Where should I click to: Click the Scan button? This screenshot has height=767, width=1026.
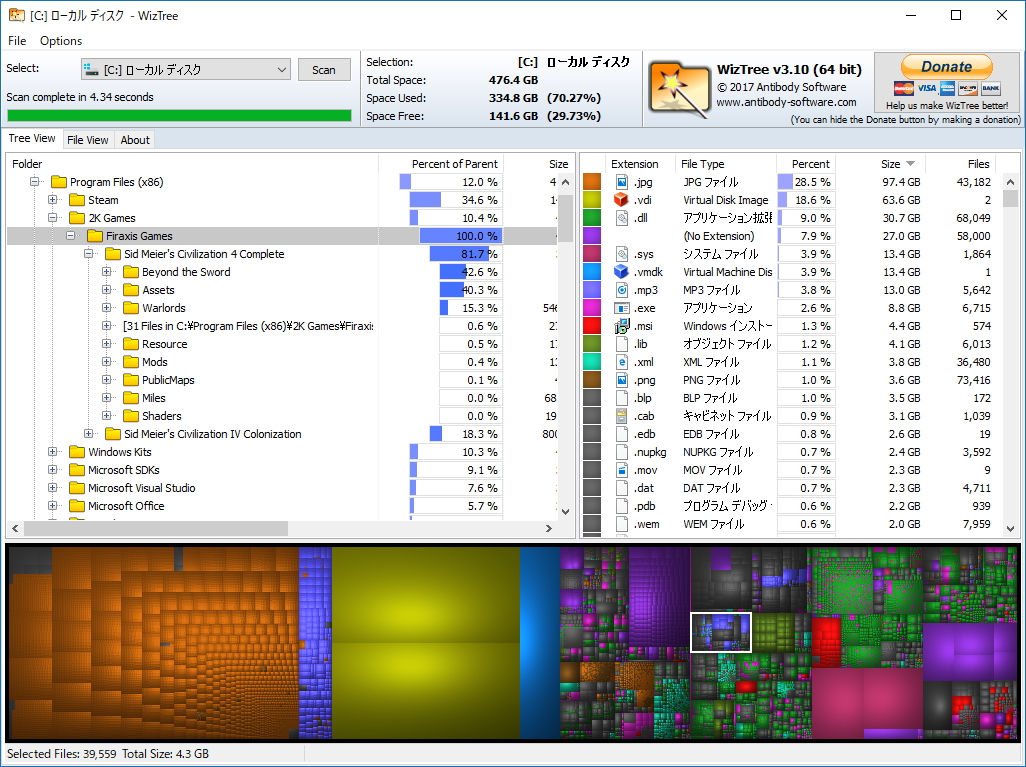coord(324,70)
